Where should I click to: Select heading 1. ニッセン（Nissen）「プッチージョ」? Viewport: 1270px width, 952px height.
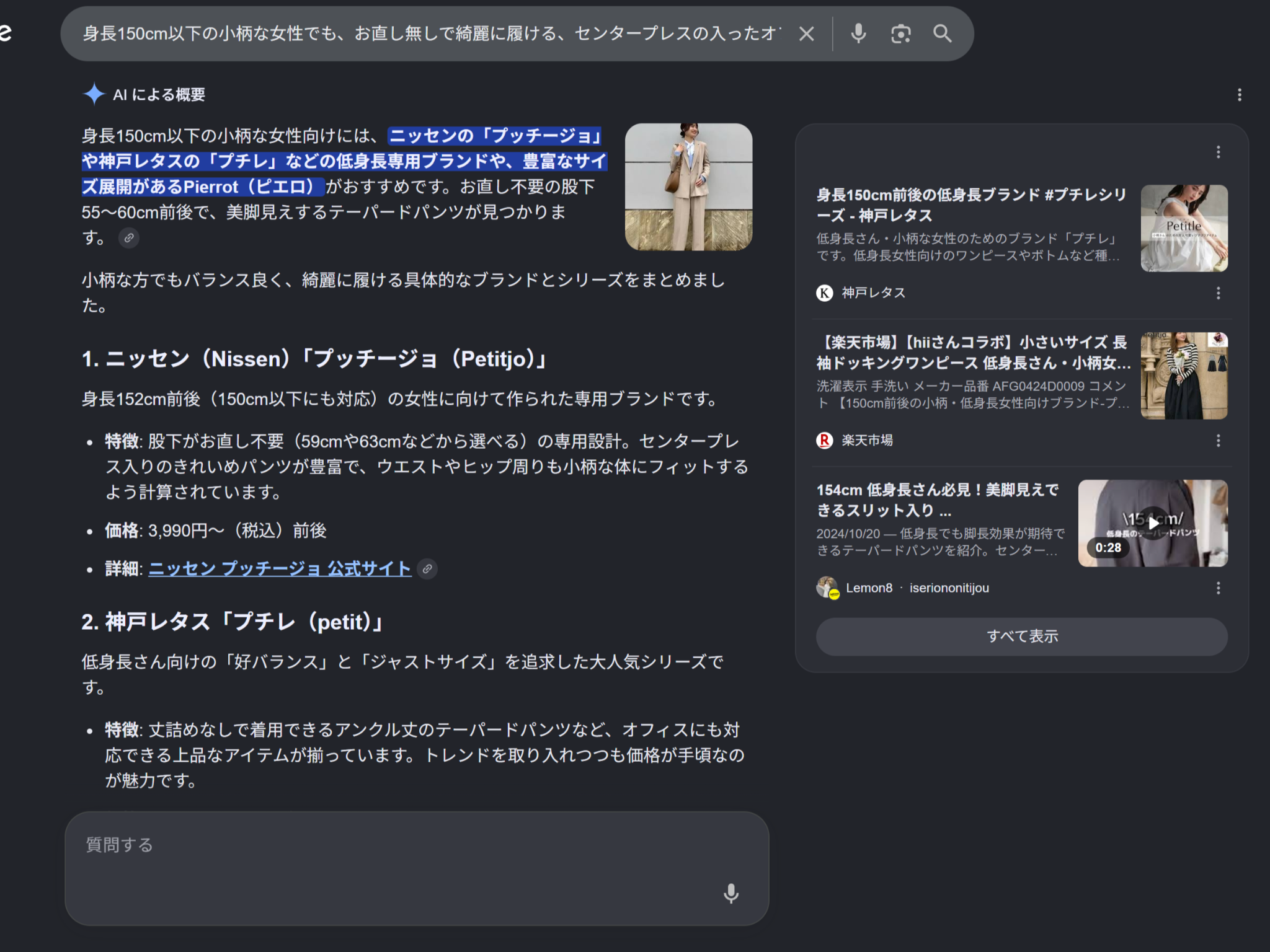[x=315, y=359]
